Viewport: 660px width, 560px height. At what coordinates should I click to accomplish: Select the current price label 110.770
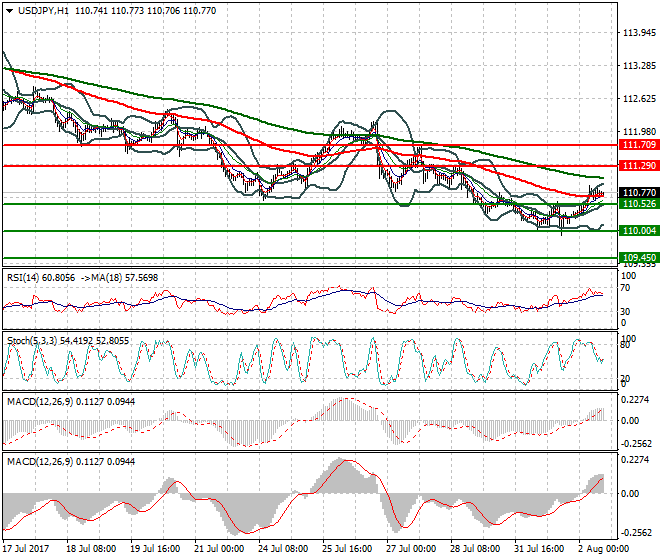tap(639, 193)
